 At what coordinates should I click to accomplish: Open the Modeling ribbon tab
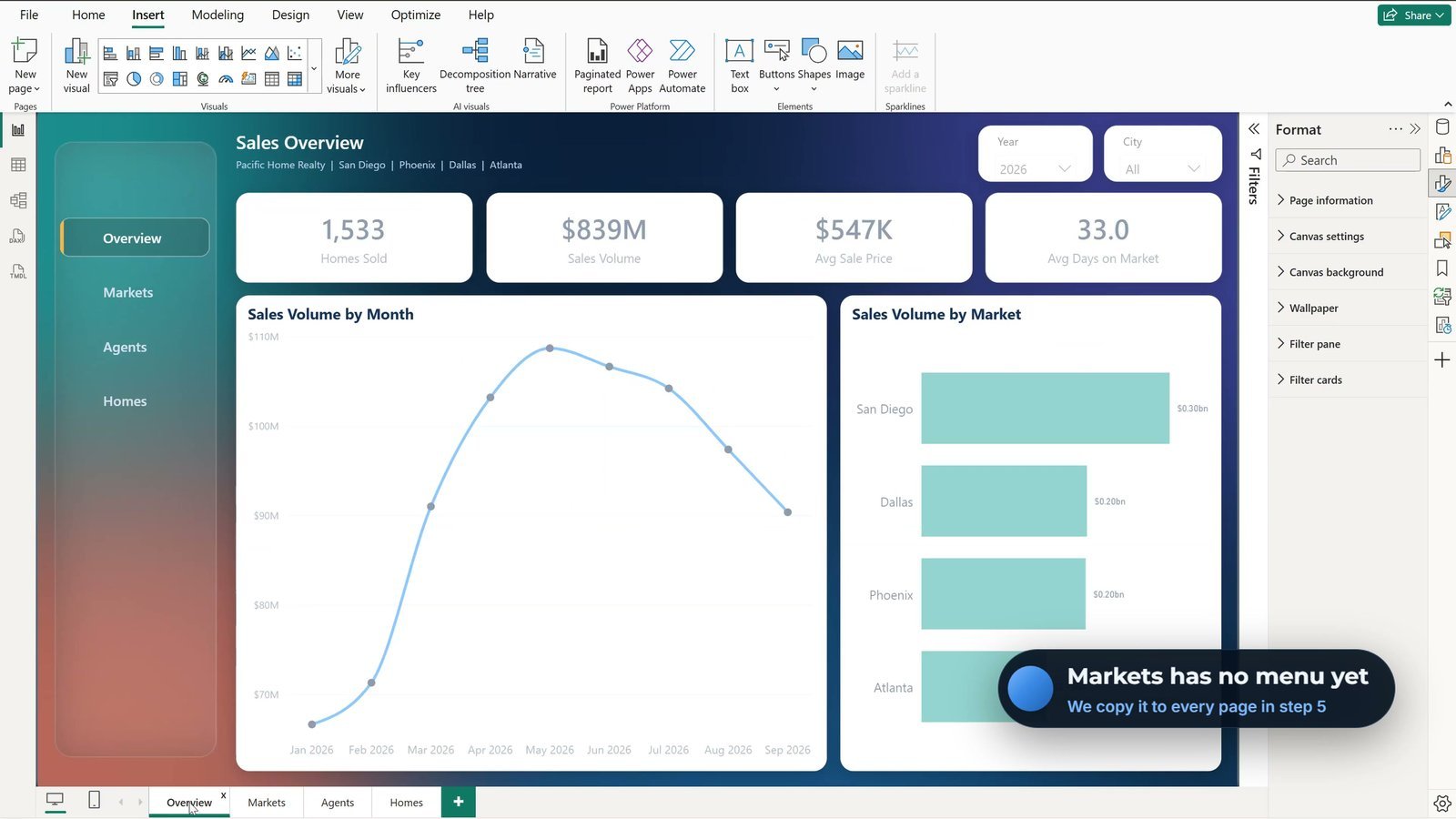[217, 15]
